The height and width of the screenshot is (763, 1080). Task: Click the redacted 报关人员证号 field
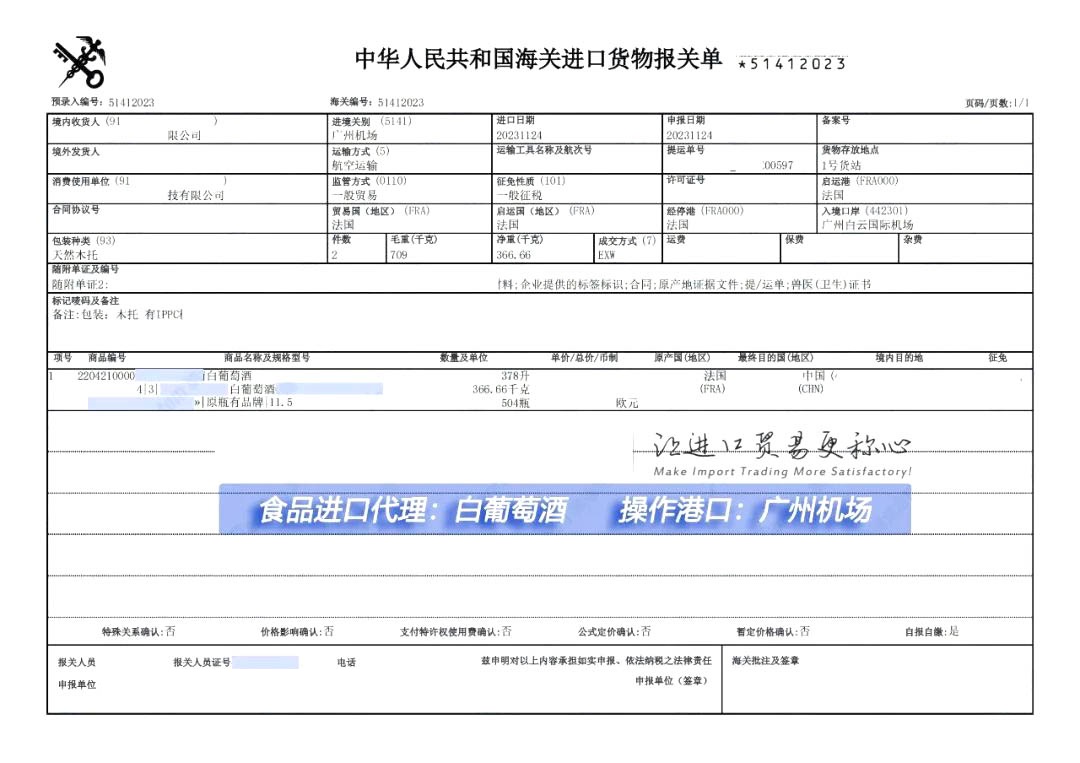[x=265, y=662]
